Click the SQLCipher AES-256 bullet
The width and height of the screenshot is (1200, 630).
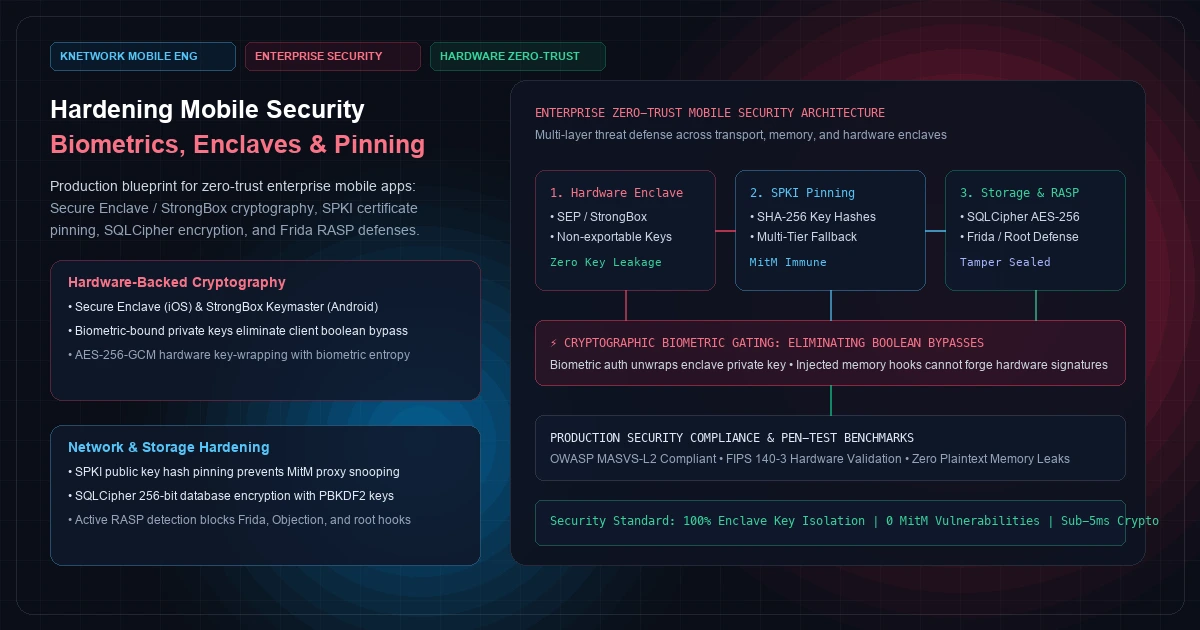tap(1020, 217)
